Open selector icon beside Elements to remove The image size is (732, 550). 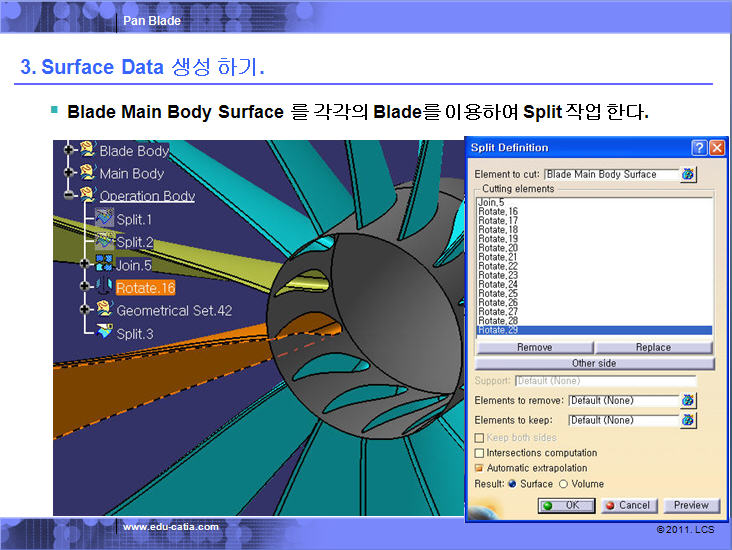tap(688, 400)
